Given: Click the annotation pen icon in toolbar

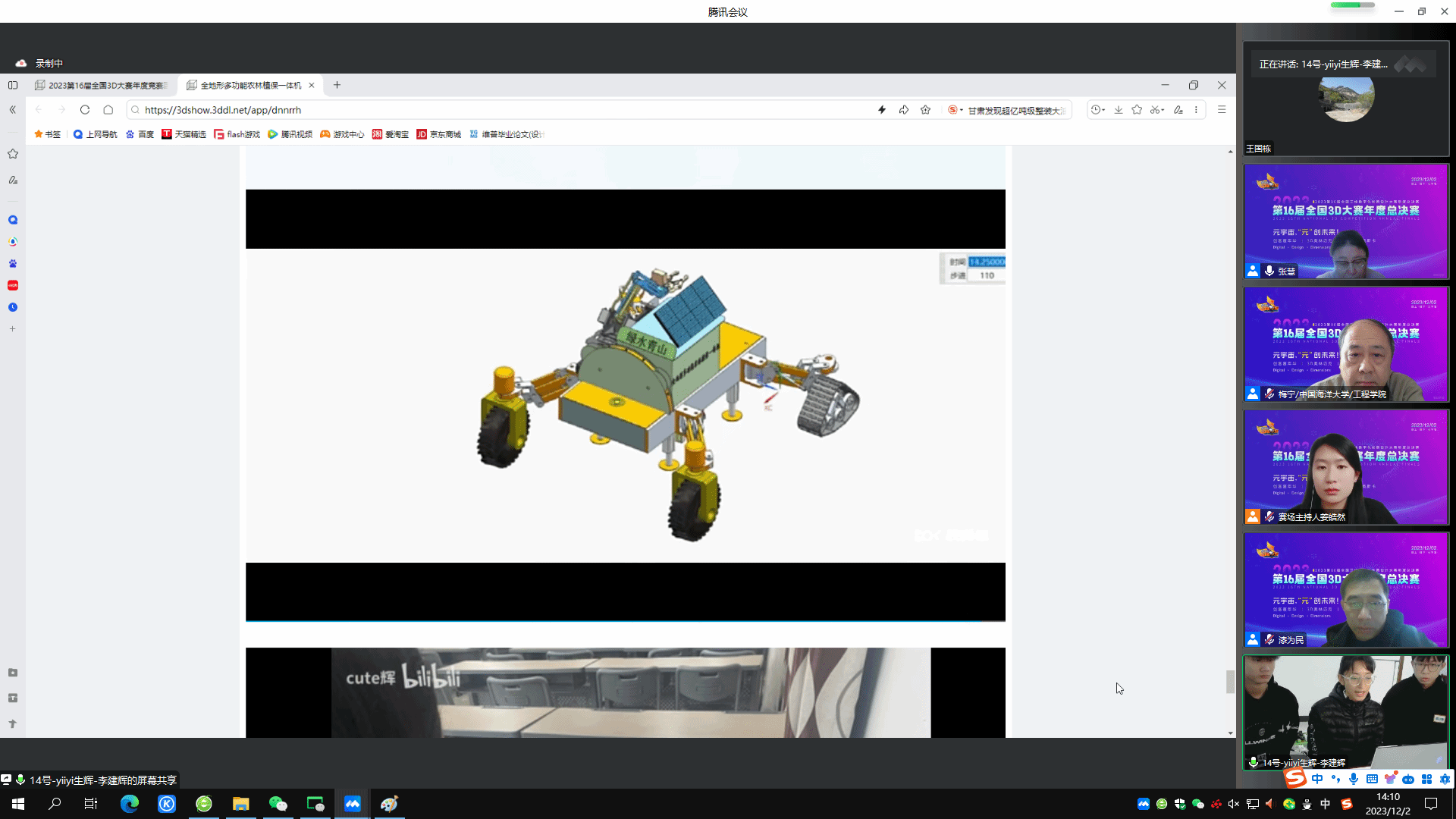Looking at the screenshot, I should point(1178,110).
